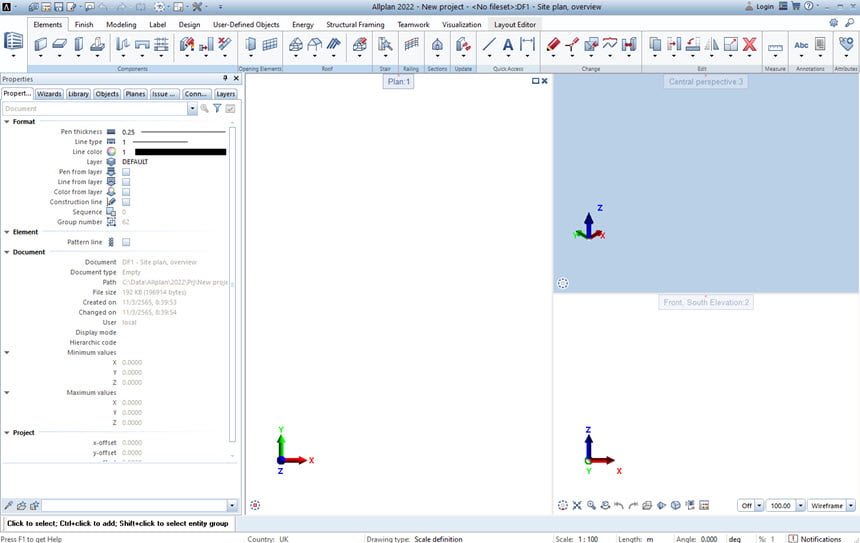The height and width of the screenshot is (543, 860).
Task: Switch to the Layout Editor tab
Action: (x=515, y=25)
